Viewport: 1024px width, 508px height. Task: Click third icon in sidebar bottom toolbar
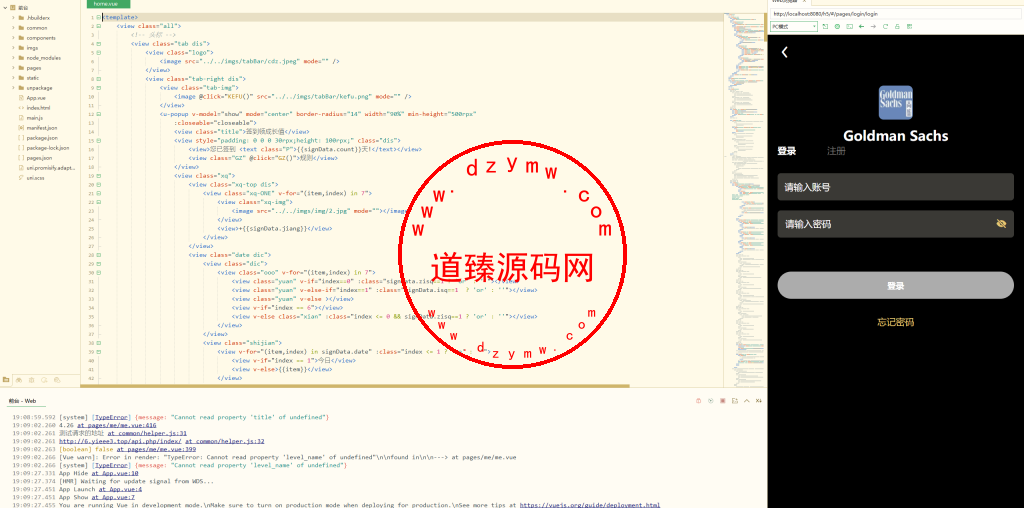pyautogui.click(x=31, y=380)
